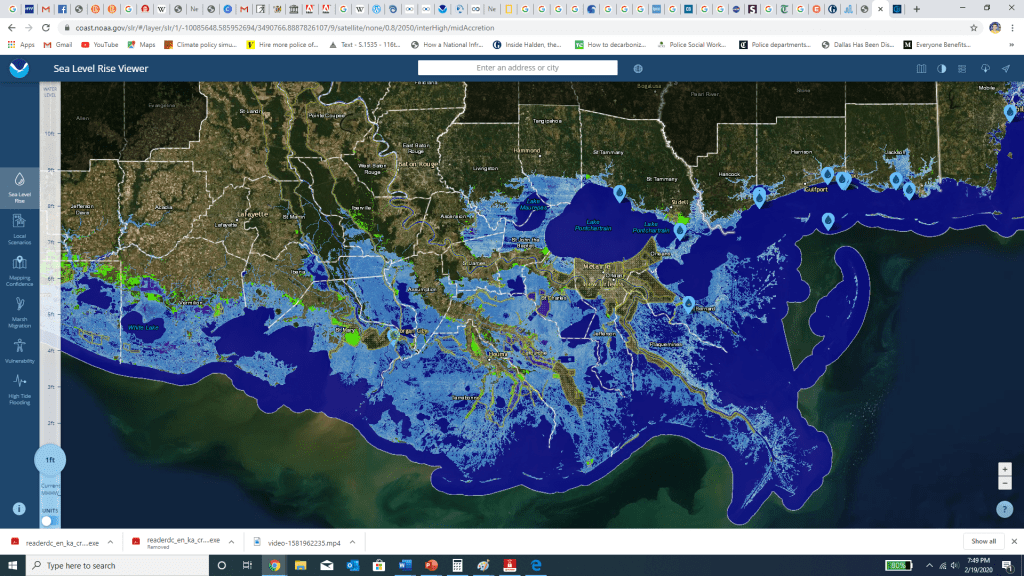Select the Sea Level Rise tab
The height and width of the screenshot is (576, 1024).
[19, 186]
